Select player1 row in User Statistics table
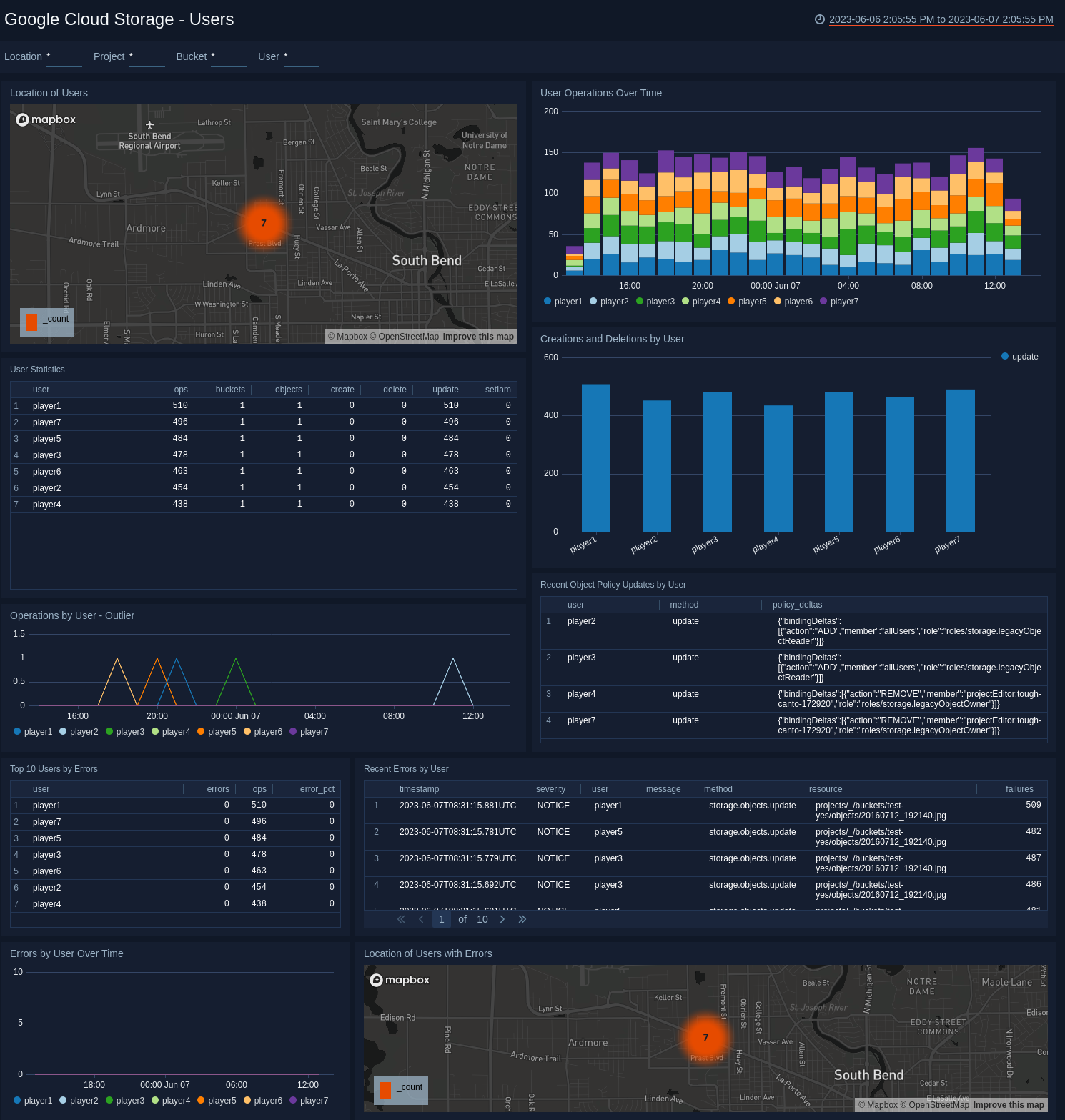The height and width of the screenshot is (1120, 1065). pos(263,406)
